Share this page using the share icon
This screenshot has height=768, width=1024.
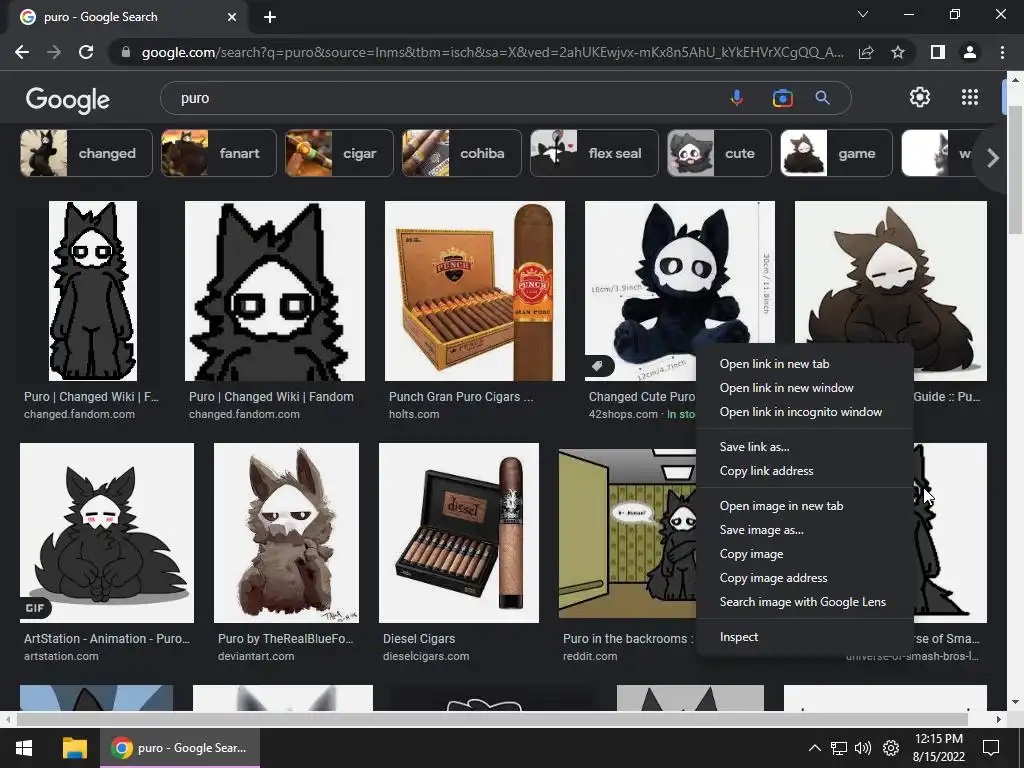(866, 52)
